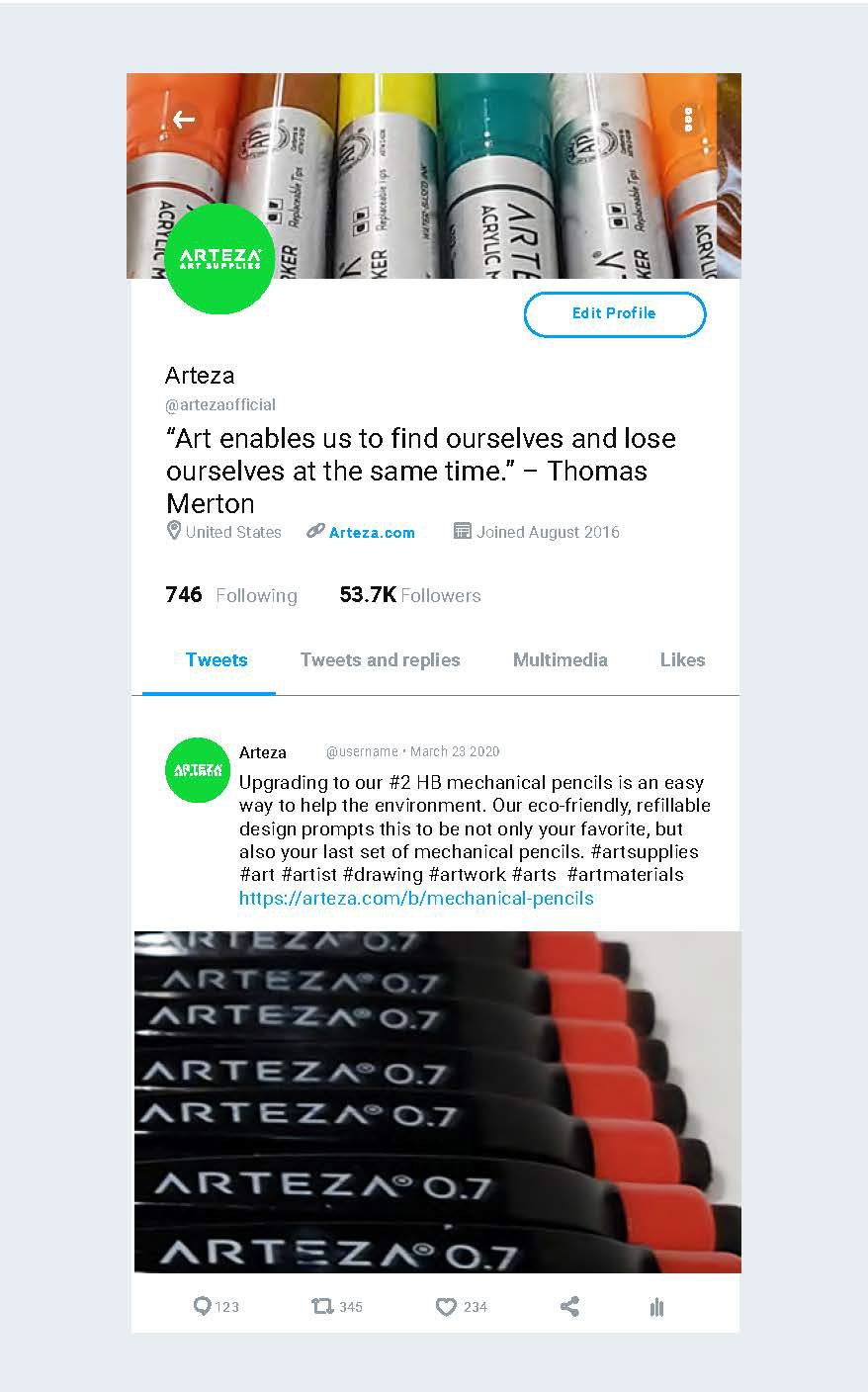Click the Arteza profile avatar logo

tap(219, 259)
